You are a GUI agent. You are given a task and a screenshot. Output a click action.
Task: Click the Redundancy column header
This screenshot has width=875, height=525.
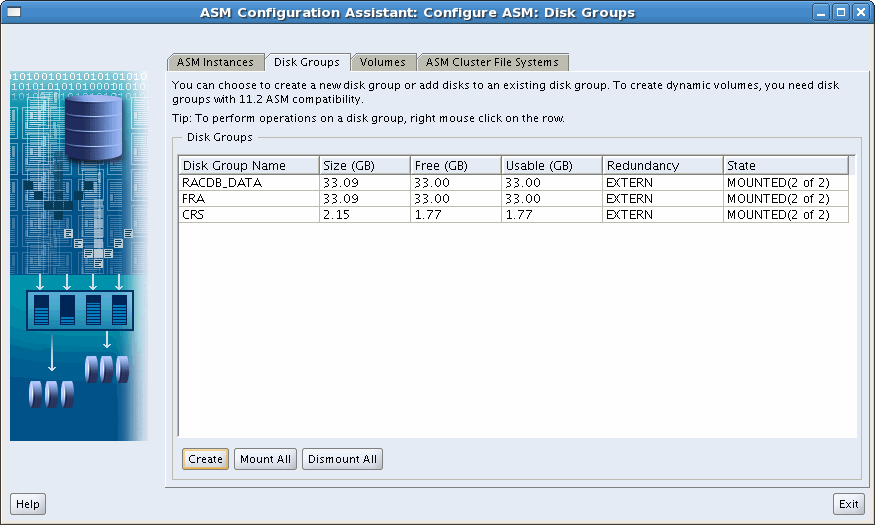661,165
